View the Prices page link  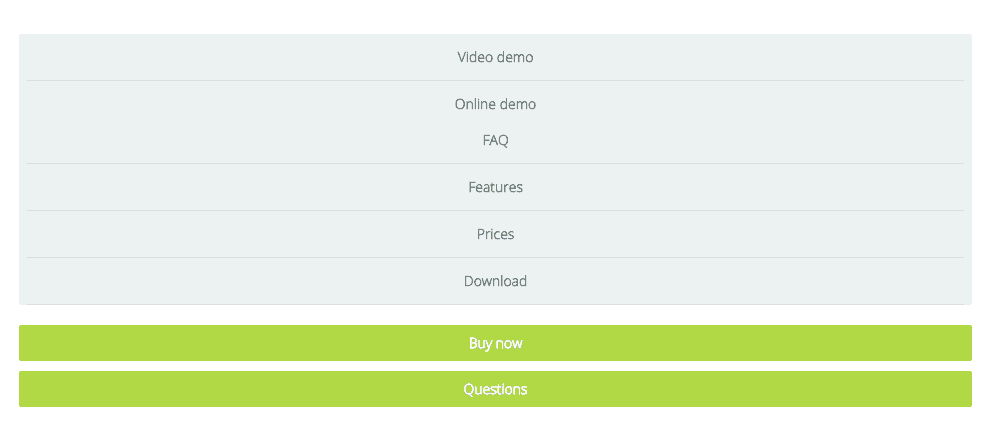pyautogui.click(x=495, y=234)
